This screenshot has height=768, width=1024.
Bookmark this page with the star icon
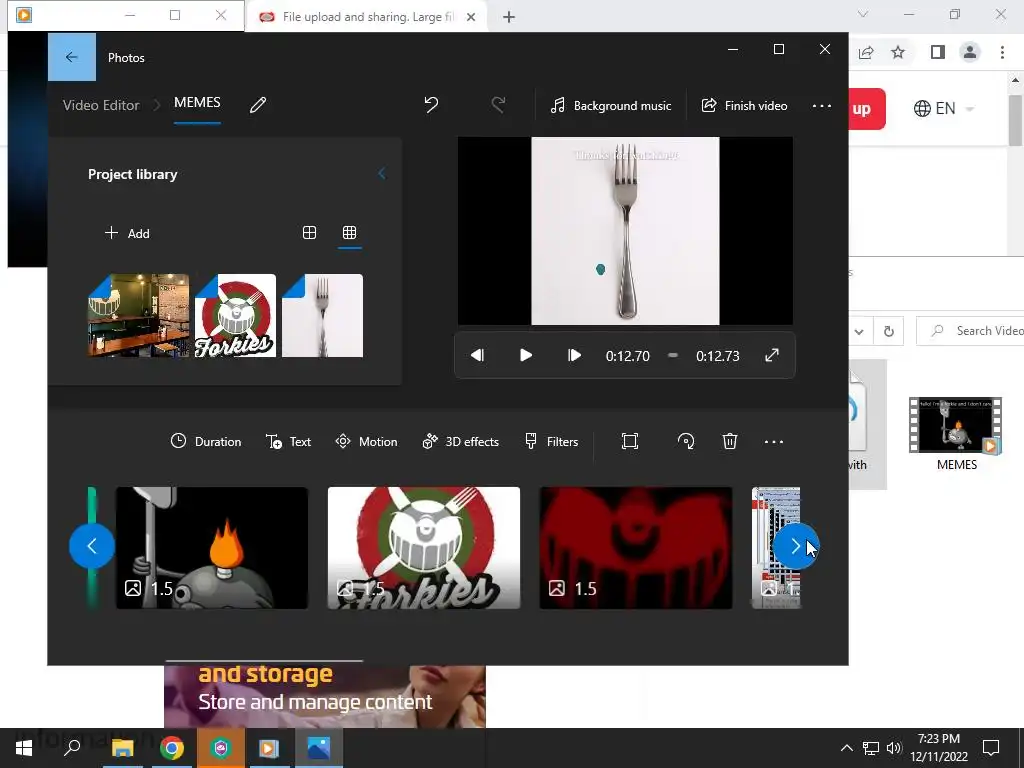coord(898,52)
